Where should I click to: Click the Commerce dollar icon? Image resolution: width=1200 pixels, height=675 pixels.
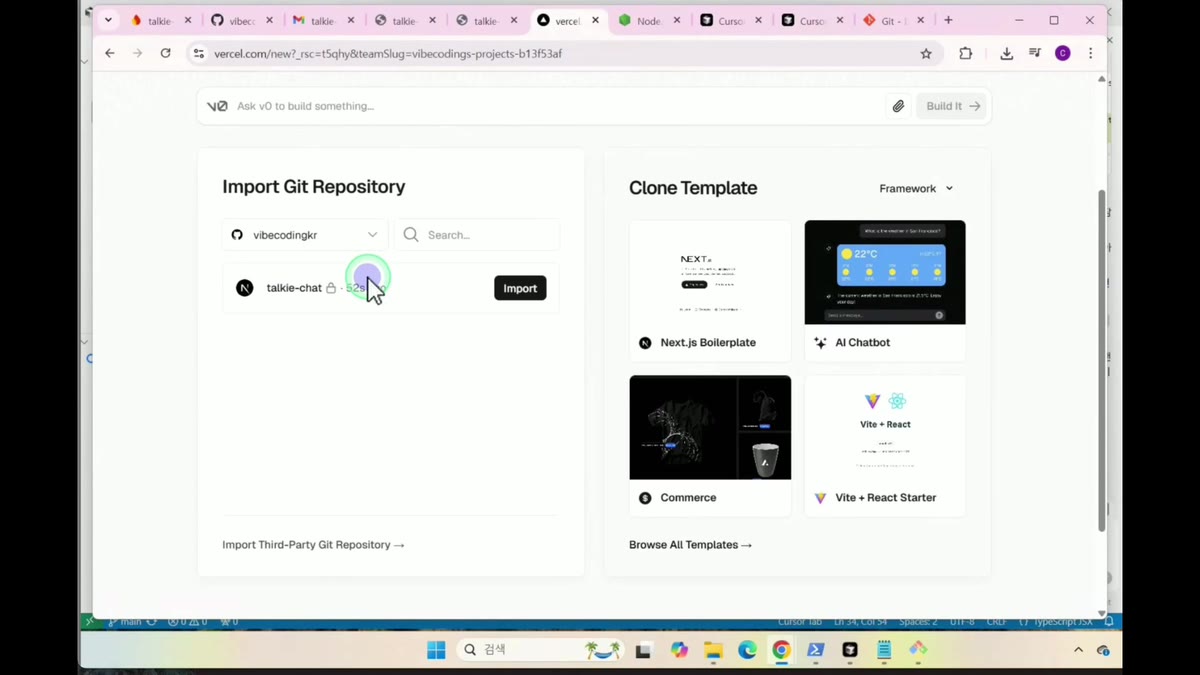(645, 498)
